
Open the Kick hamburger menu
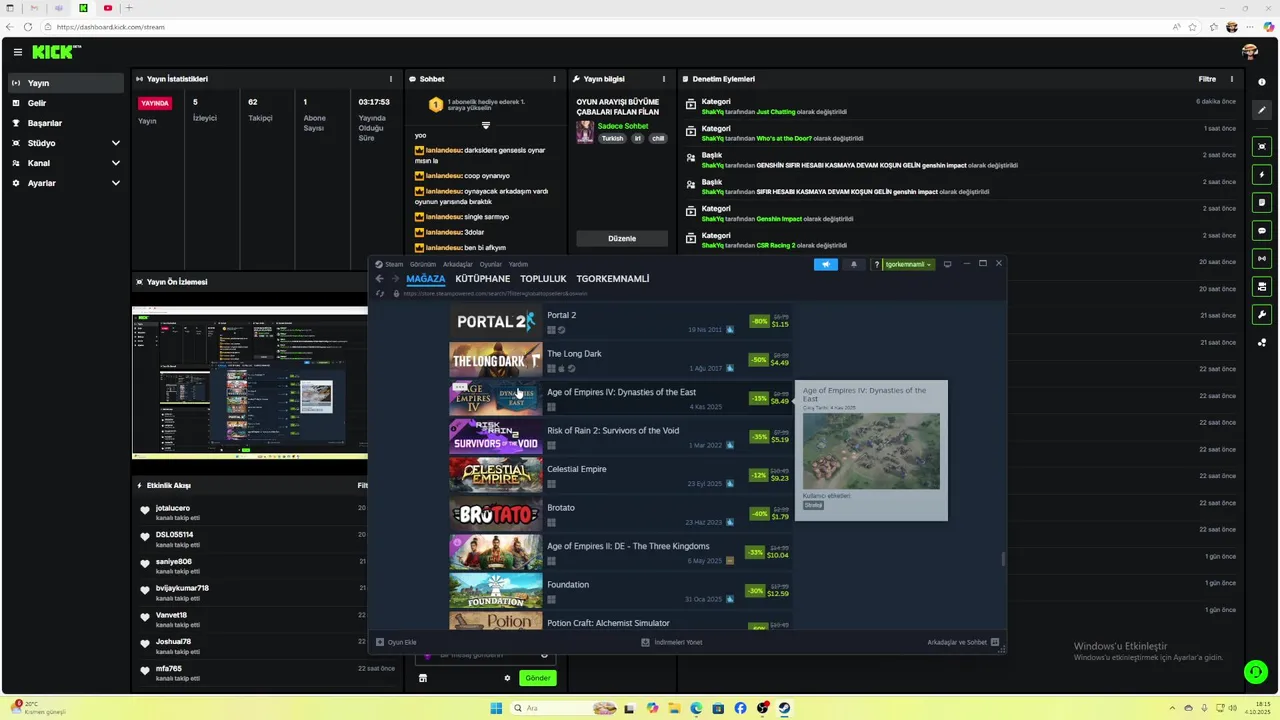pyautogui.click(x=17, y=52)
